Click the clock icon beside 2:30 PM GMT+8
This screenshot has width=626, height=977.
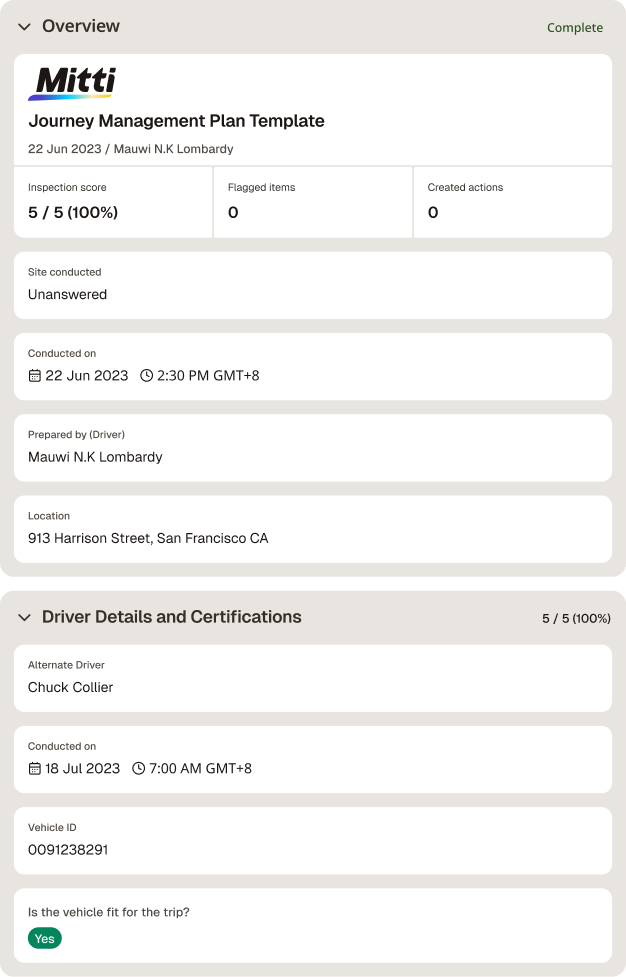pos(146,376)
